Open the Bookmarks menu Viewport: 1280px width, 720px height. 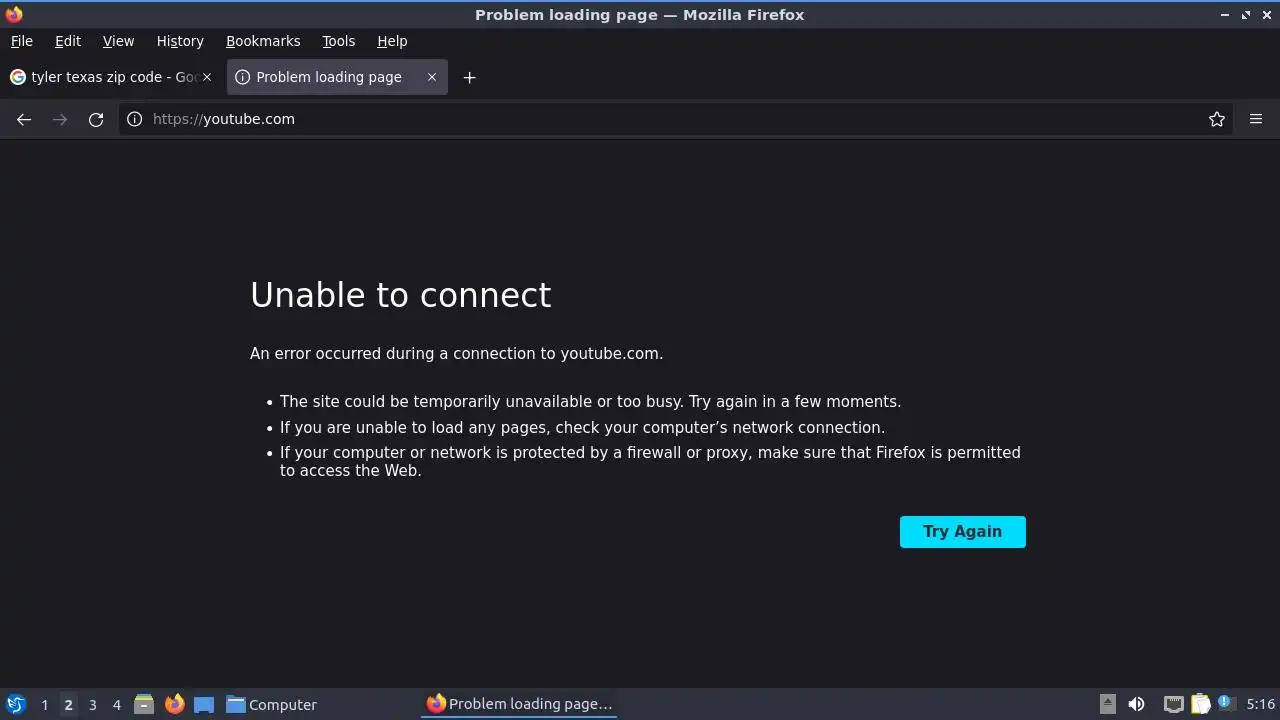click(263, 41)
